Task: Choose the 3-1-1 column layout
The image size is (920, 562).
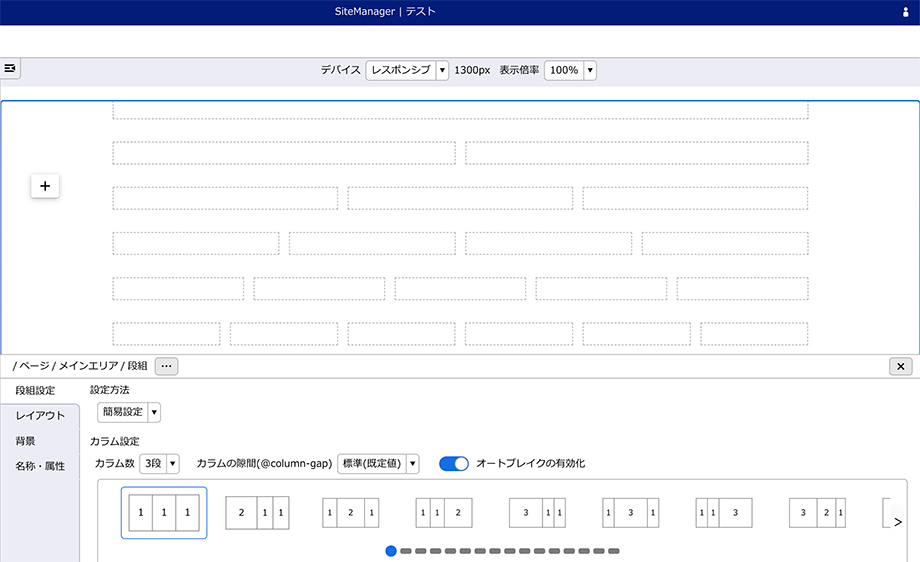Action: coord(537,513)
